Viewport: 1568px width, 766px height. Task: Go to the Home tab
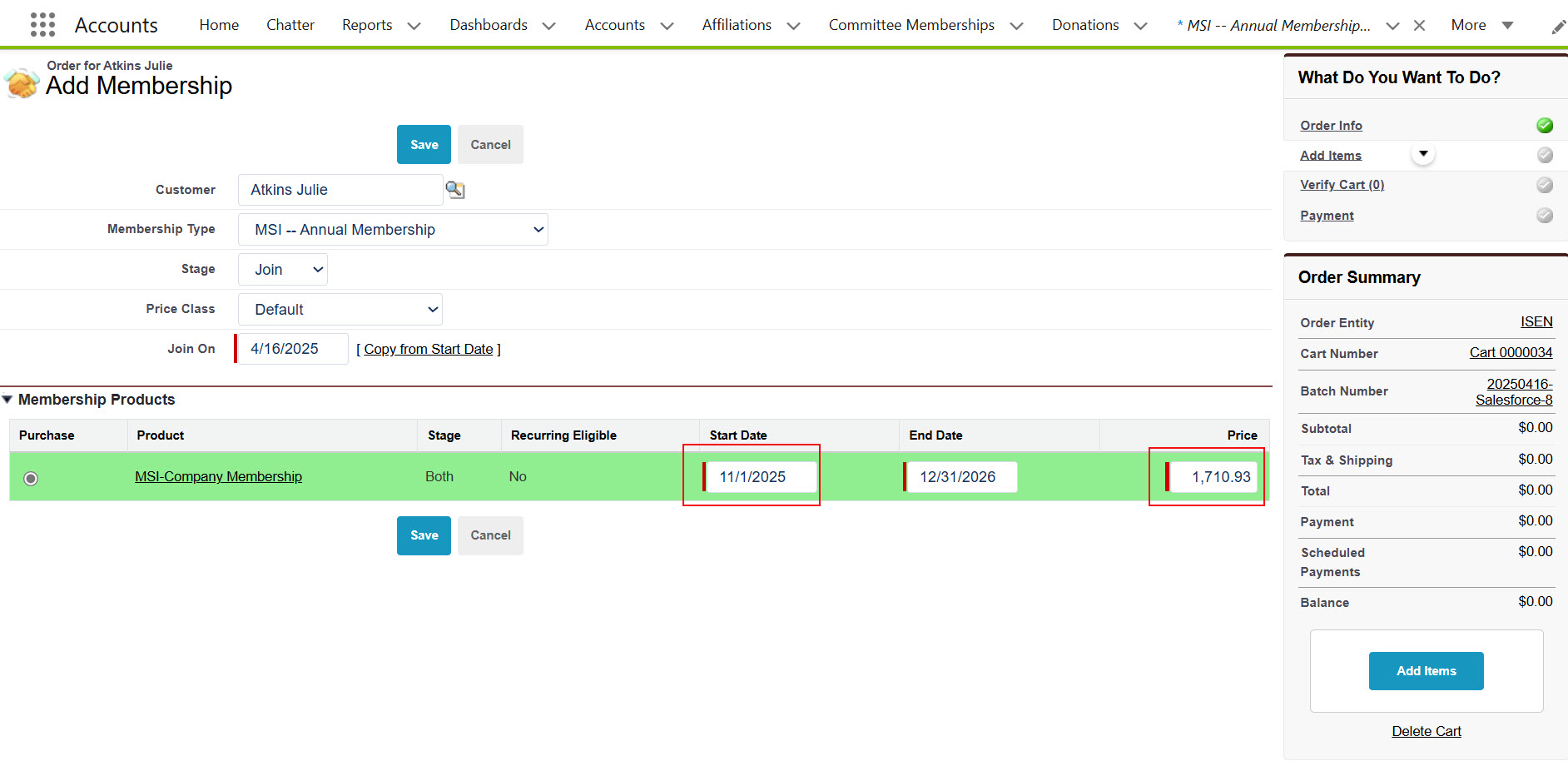219,25
